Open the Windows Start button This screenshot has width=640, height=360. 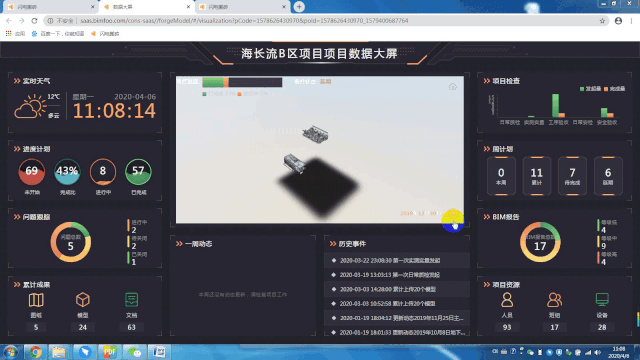click(11, 352)
